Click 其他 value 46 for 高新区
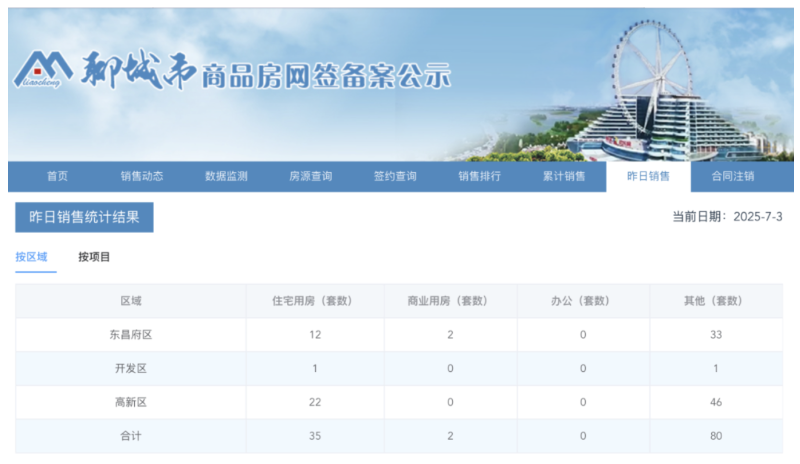Screen dimensions: 800x464 [716, 402]
